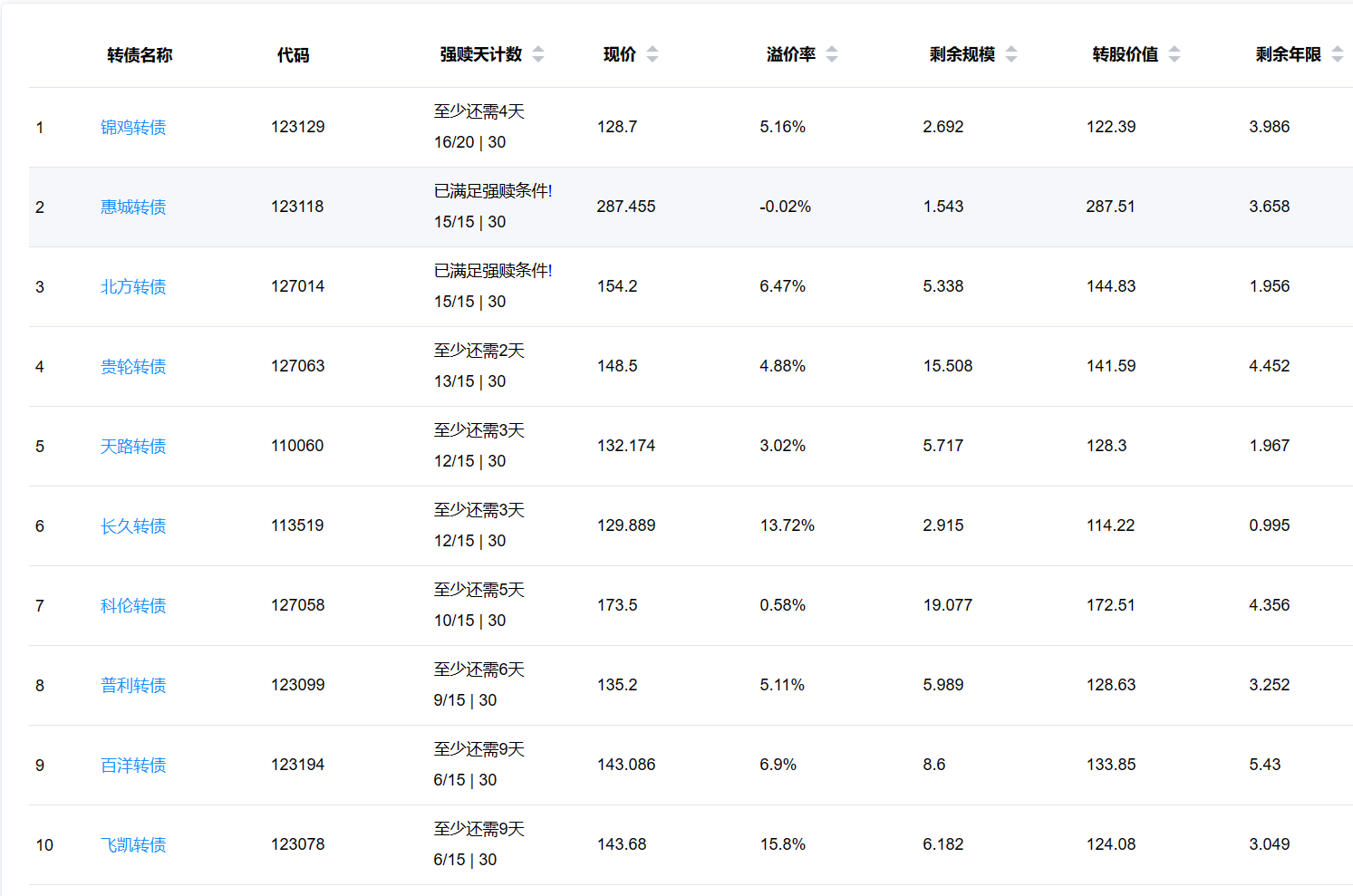The image size is (1353, 896).
Task: Open the 惠城转债 link
Action: coord(133,207)
